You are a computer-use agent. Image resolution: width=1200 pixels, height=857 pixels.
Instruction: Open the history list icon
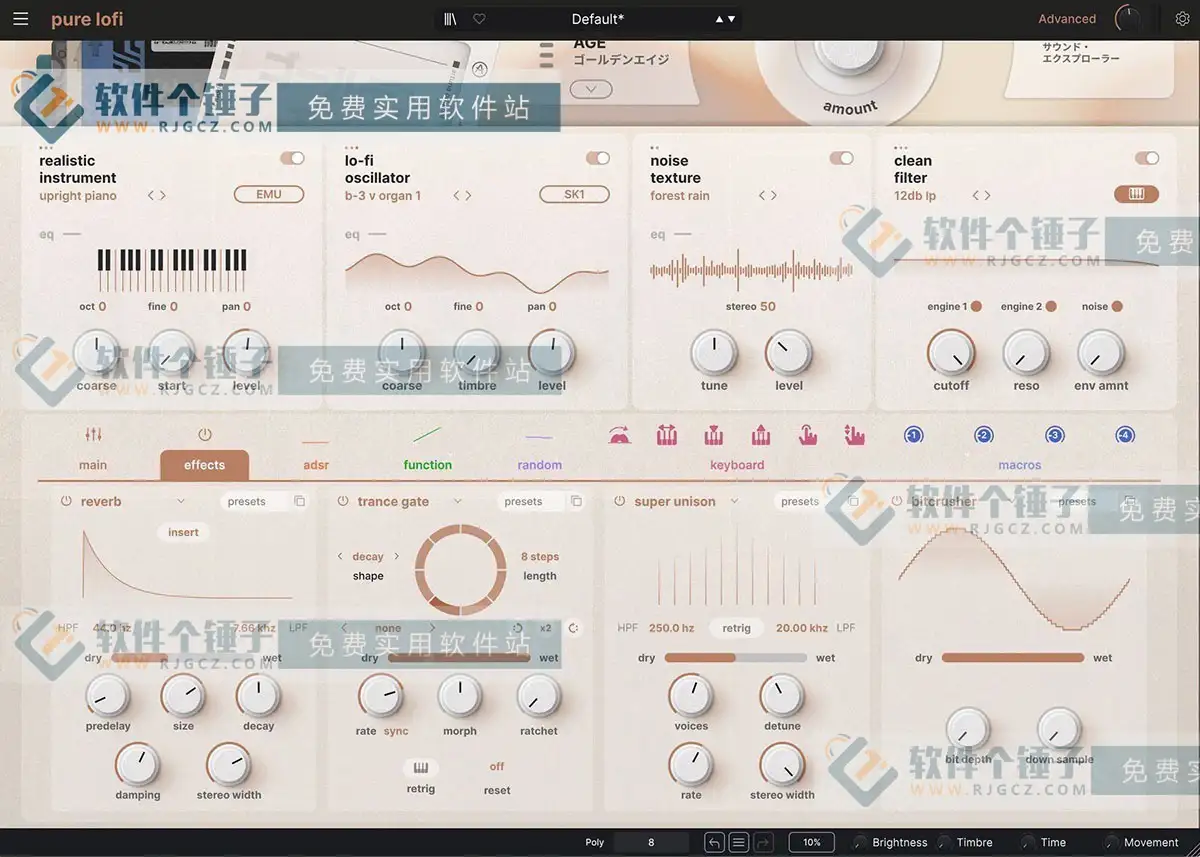pyautogui.click(x=738, y=842)
